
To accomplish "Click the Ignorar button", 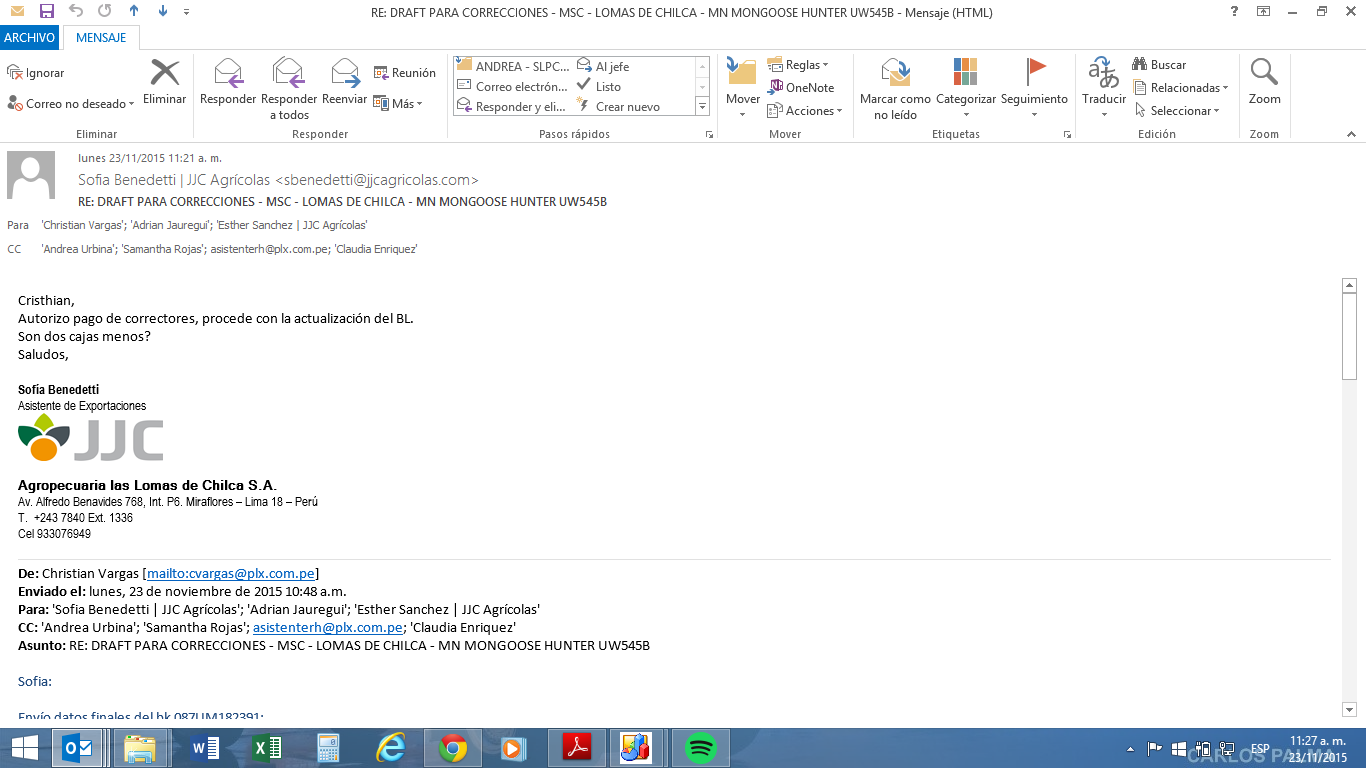I will [36, 73].
